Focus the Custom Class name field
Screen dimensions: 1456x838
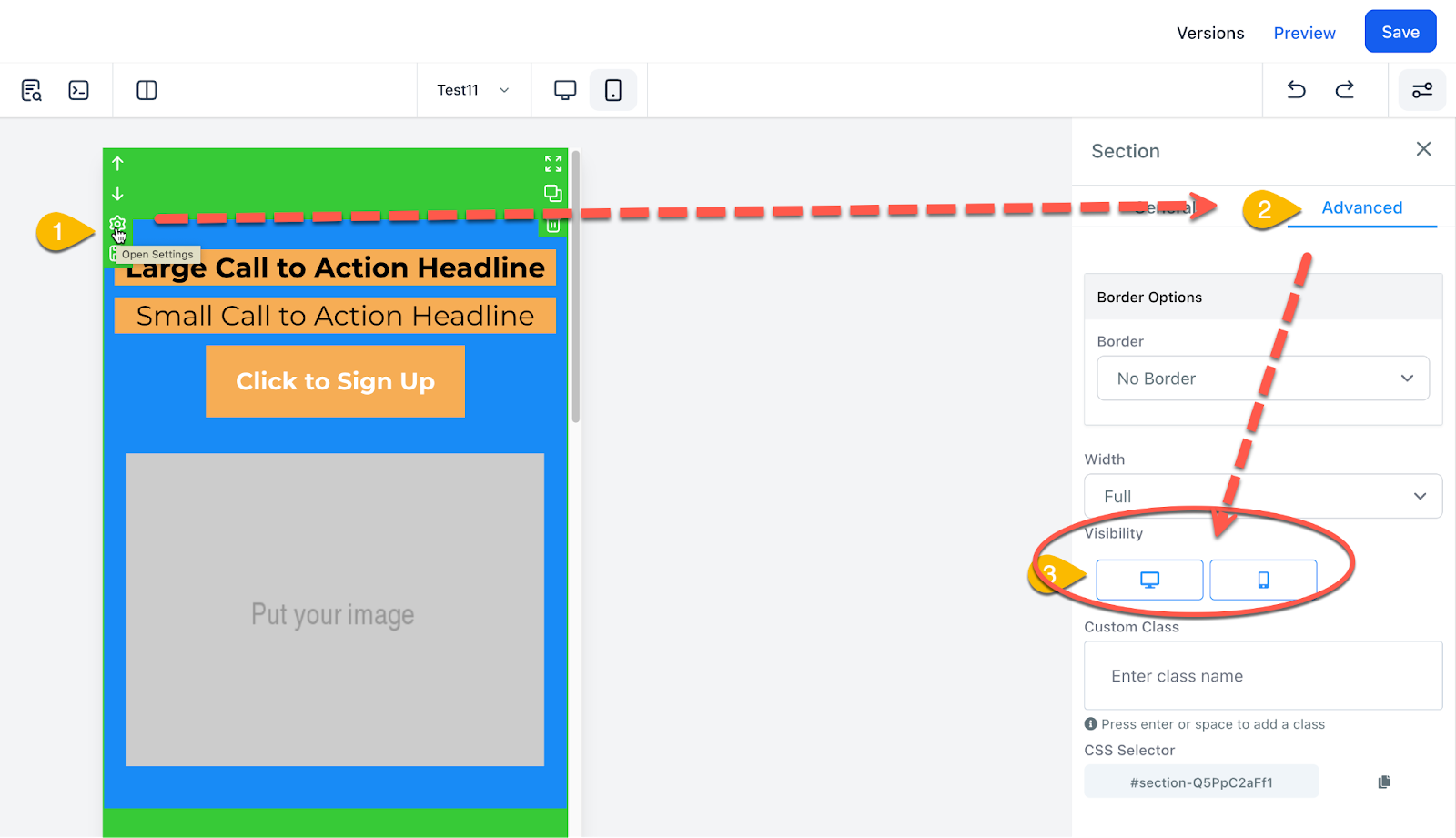(x=1263, y=676)
